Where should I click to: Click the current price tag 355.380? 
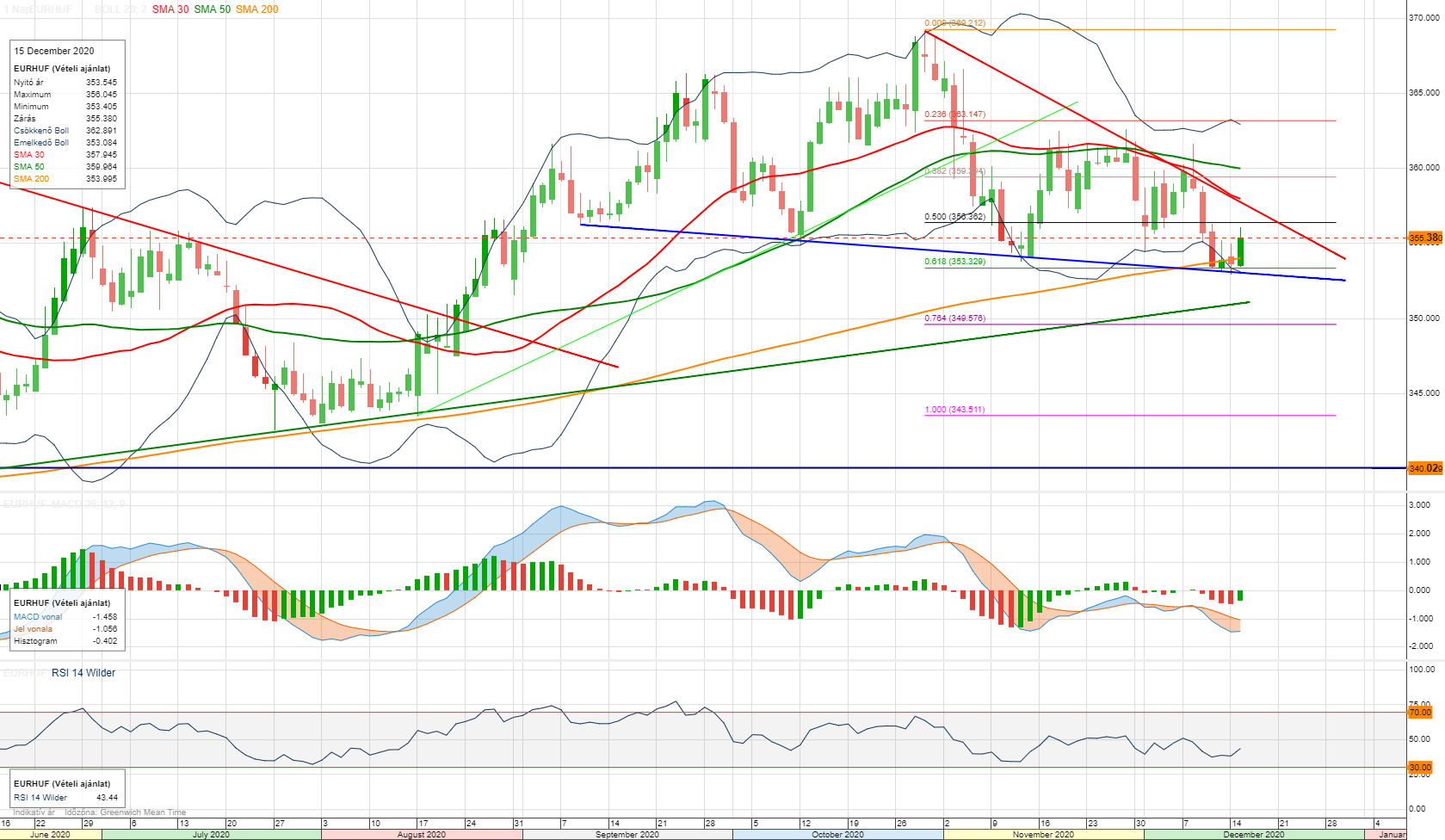1424,238
